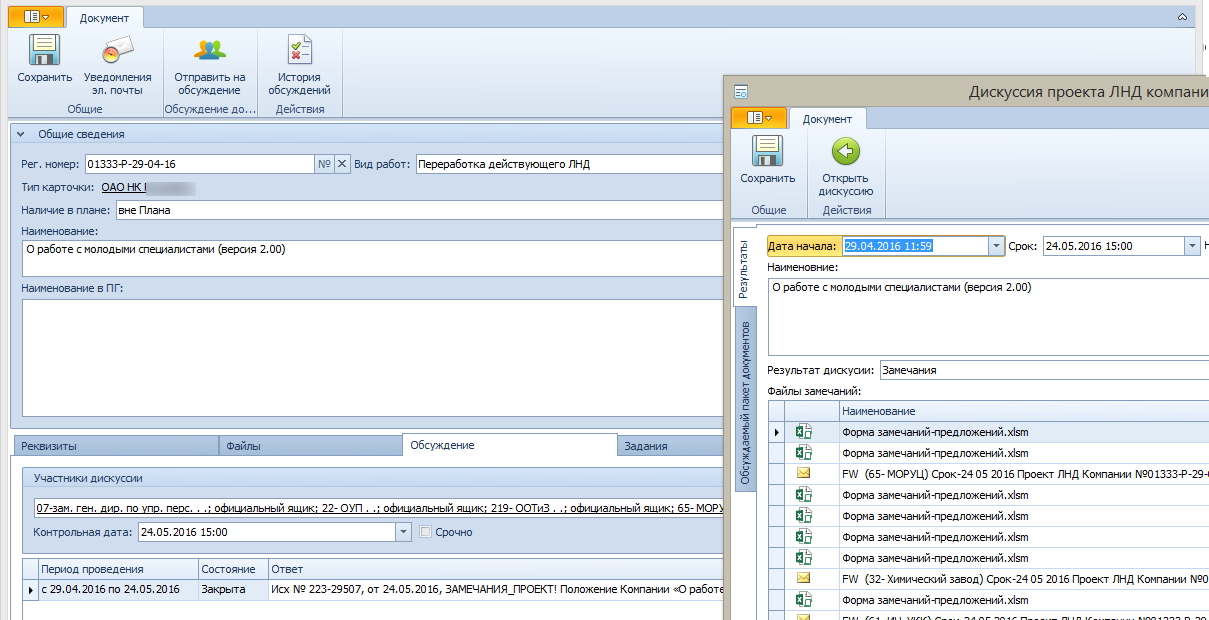Screen dimensions: 1209x620
Task: Click the Наличие в плане field
Action: [x=419, y=210]
